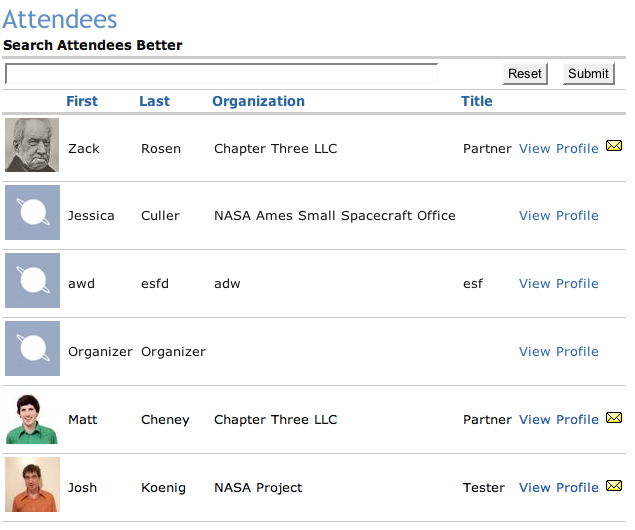Click the envelope icon in Josh Koenig's row
The image size is (635, 530).
coord(614,486)
